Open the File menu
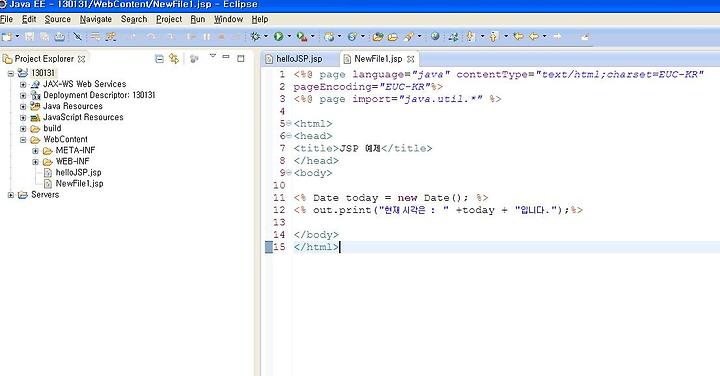Screen dimensions: 720x376 pos(6,19)
